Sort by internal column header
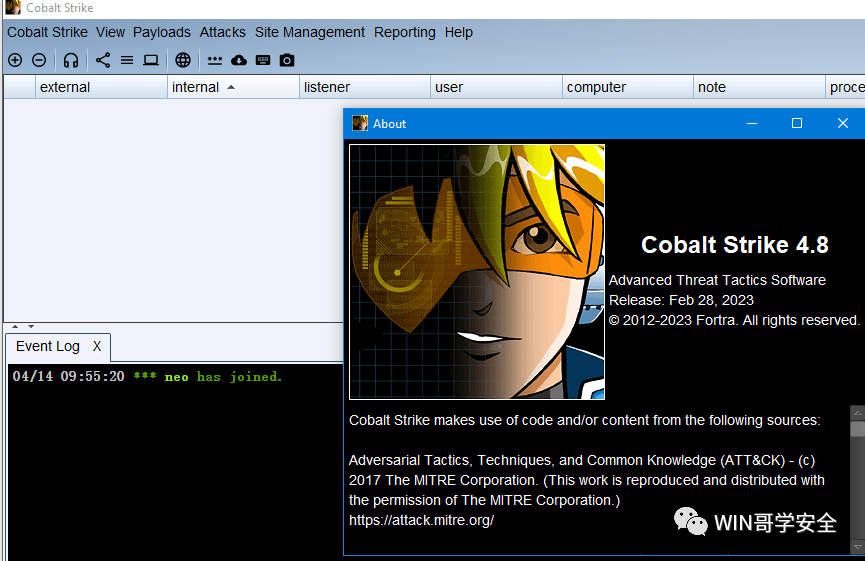 [233, 87]
